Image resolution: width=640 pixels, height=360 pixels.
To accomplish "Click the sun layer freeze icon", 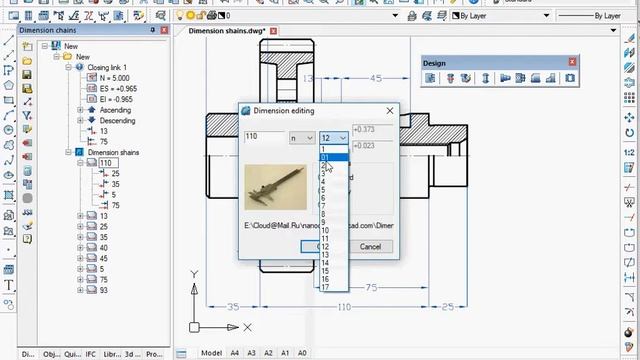I will [x=190, y=16].
